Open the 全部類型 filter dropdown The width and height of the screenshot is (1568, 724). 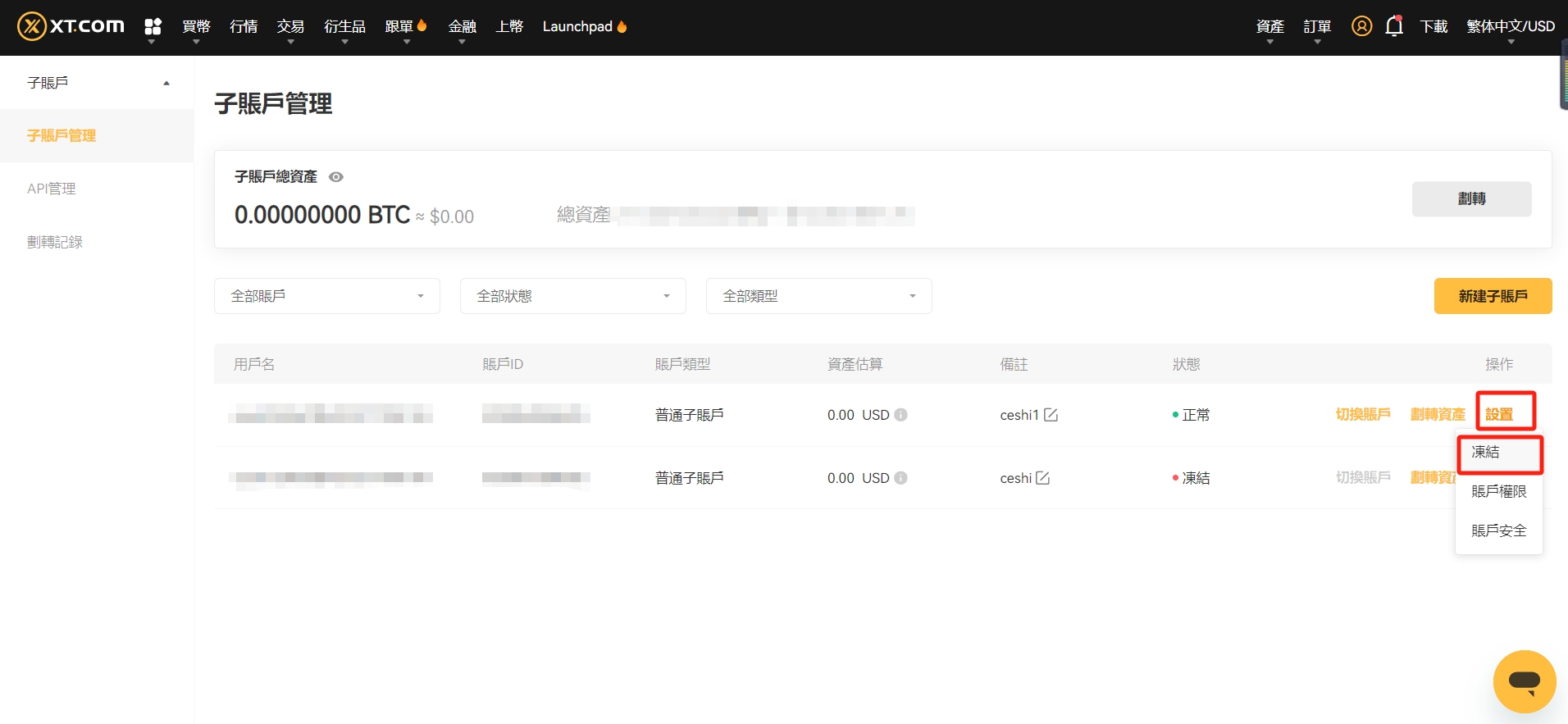click(x=819, y=296)
